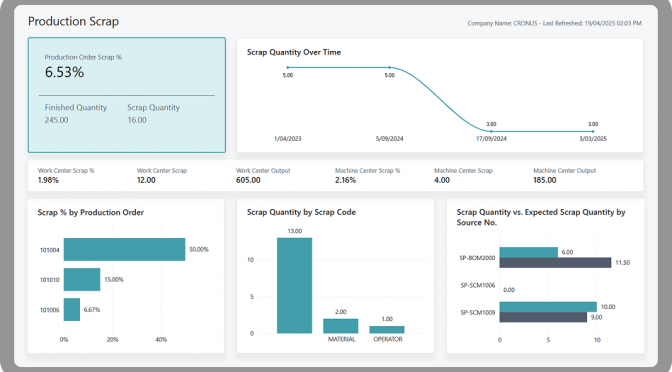Image resolution: width=672 pixels, height=372 pixels.
Task: Click the 101010 production order bar
Action: click(82, 279)
